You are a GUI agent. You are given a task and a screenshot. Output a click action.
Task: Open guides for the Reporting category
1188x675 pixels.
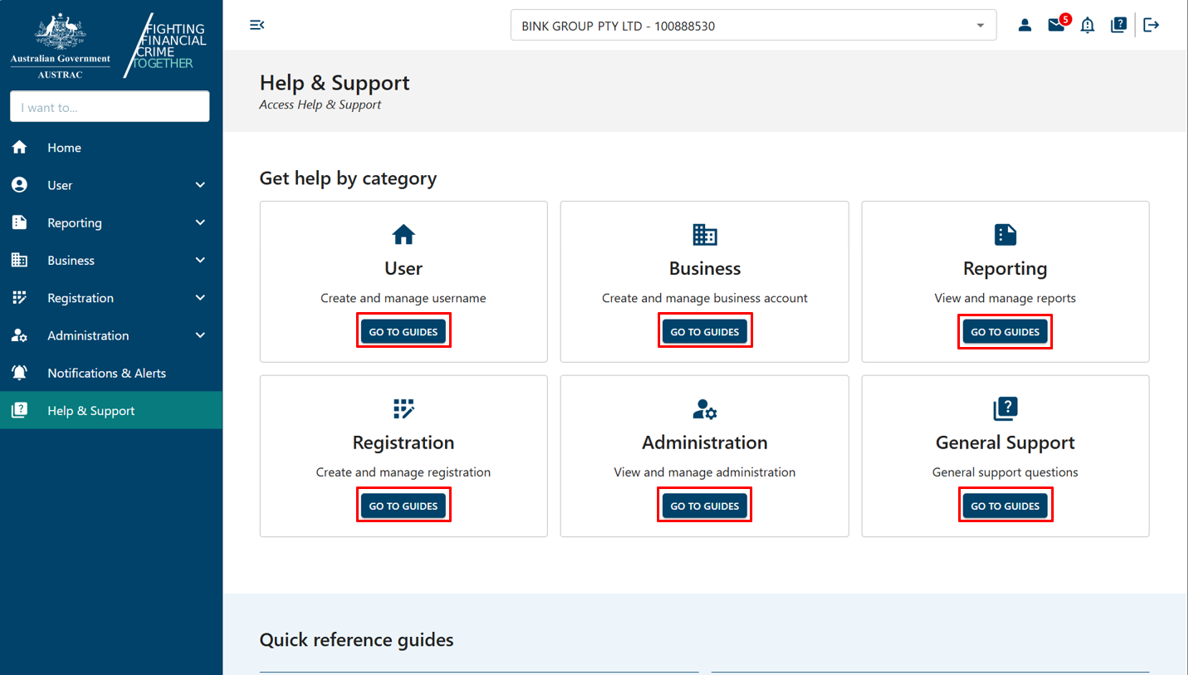click(1004, 331)
